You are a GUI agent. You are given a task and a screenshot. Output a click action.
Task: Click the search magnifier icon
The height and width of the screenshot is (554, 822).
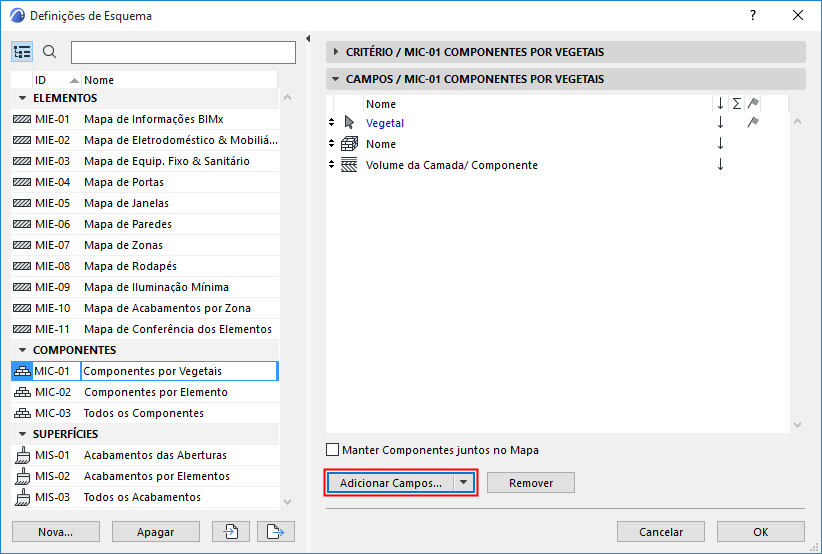click(x=49, y=52)
